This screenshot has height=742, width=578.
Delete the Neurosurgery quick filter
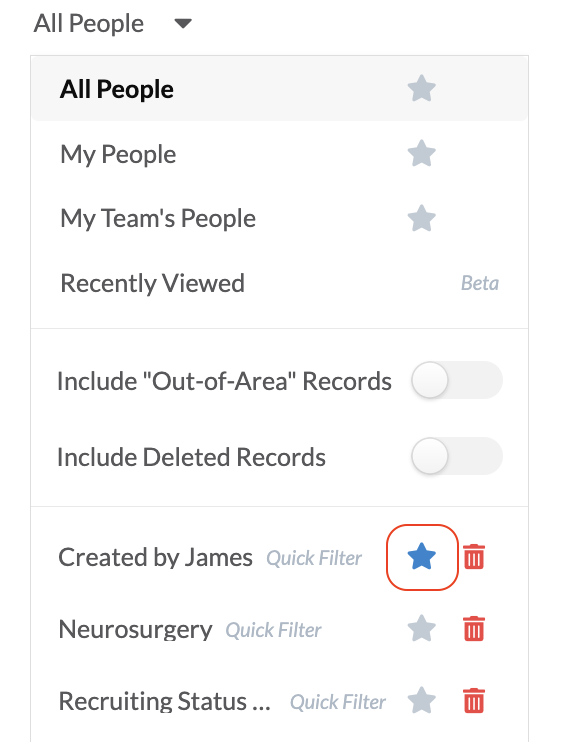pos(474,628)
